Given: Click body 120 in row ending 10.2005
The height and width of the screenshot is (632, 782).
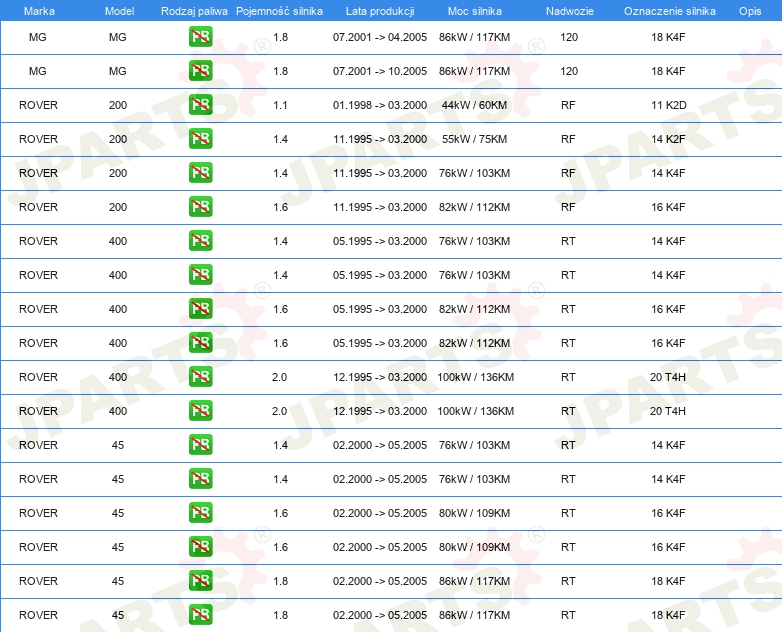Looking at the screenshot, I should (x=569, y=71).
